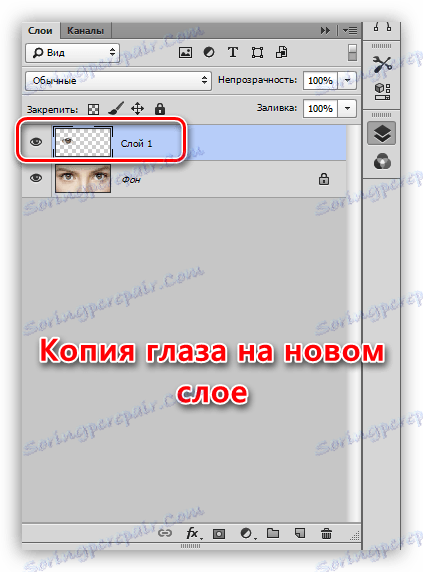Open the Layers panel stack icon
Viewport: 423px width, 572px height.
click(382, 133)
